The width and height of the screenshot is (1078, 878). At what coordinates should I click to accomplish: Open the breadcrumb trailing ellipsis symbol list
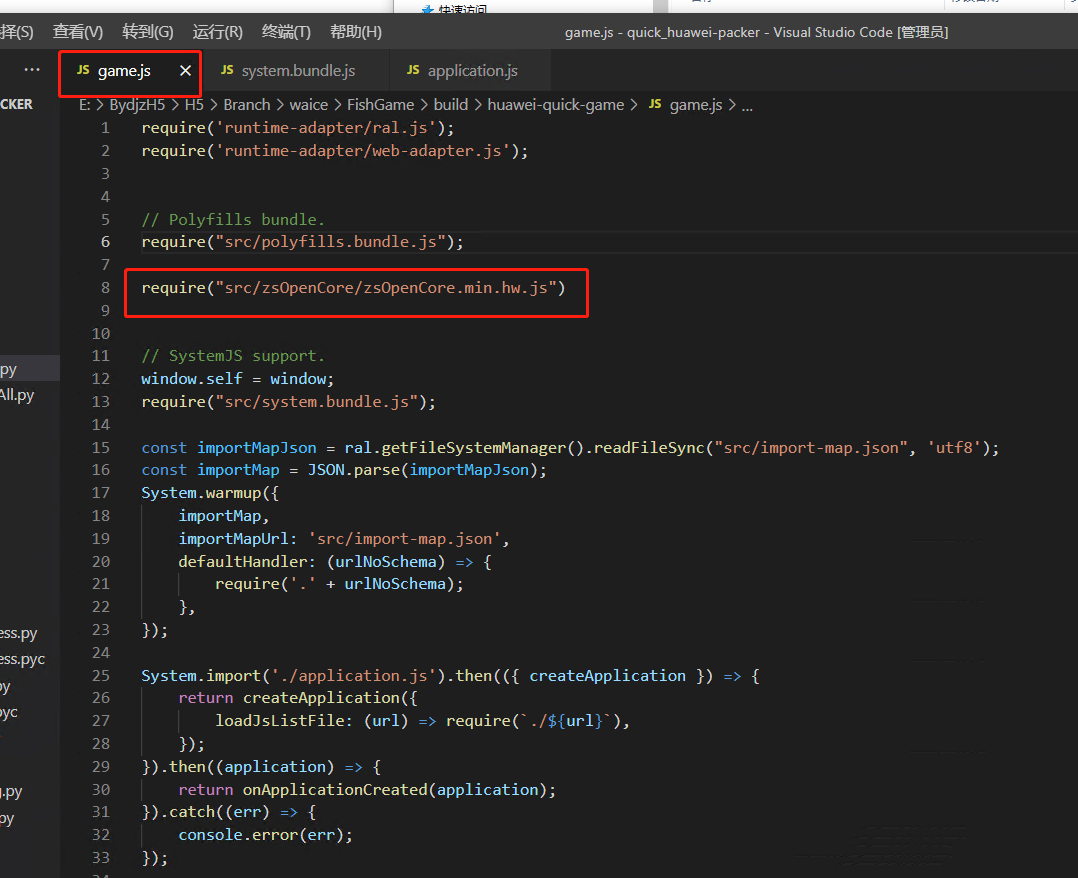pos(747,106)
